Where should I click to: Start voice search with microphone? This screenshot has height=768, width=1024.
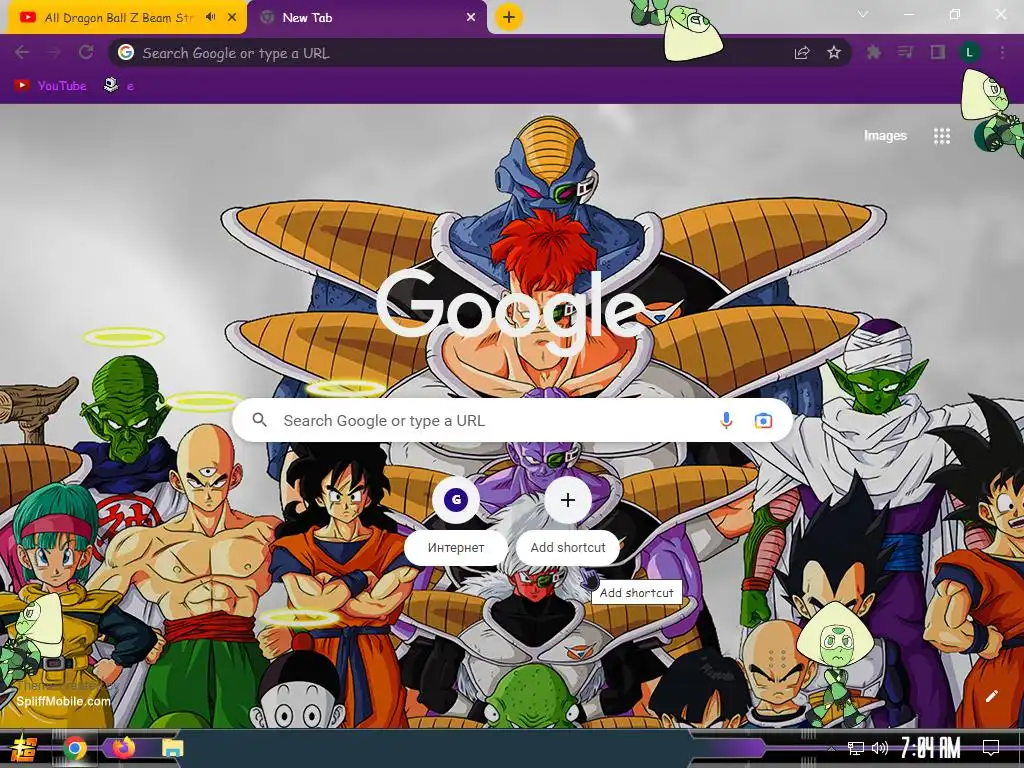coord(726,421)
